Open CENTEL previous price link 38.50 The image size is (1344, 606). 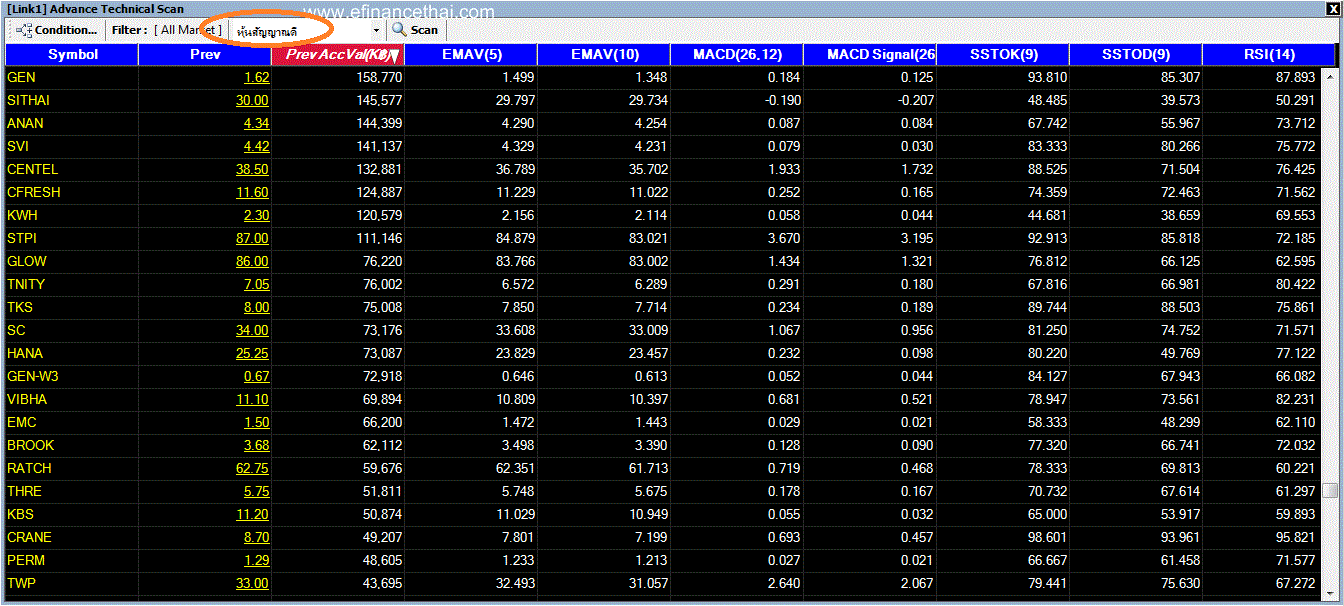click(252, 169)
